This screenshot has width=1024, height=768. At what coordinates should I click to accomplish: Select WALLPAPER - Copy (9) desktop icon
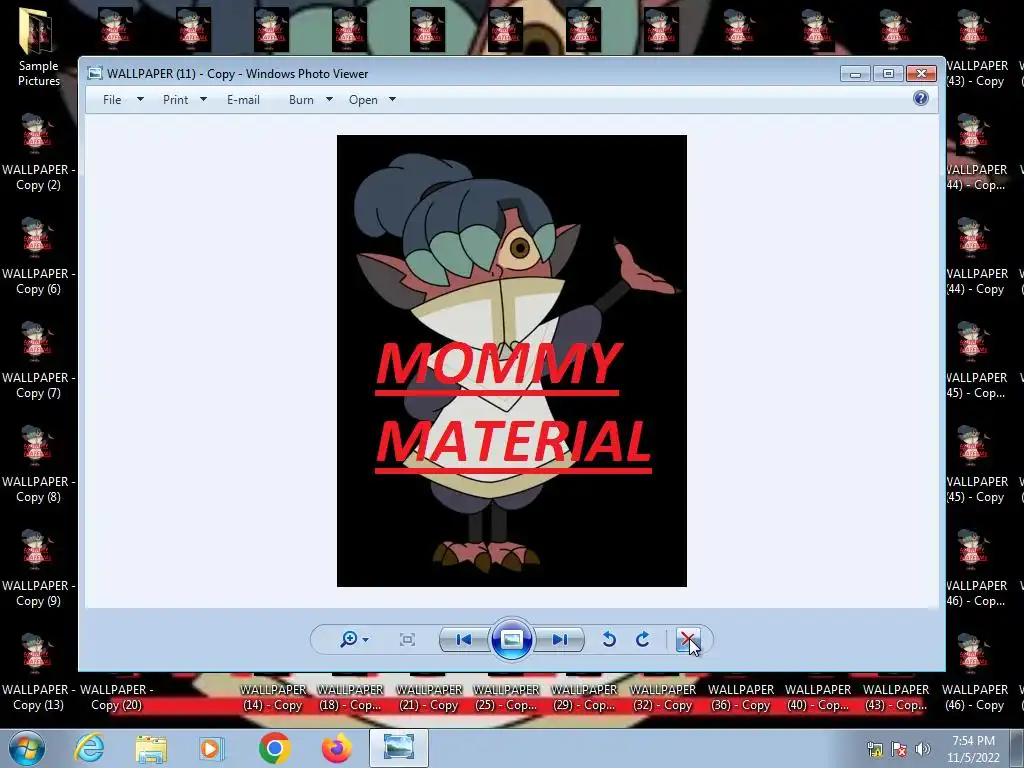pyautogui.click(x=38, y=568)
